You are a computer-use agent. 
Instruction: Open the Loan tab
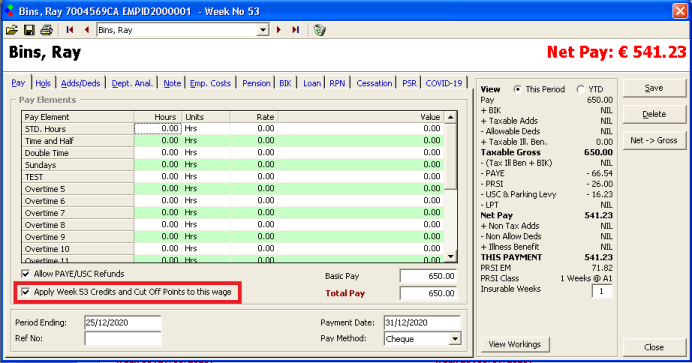(312, 83)
